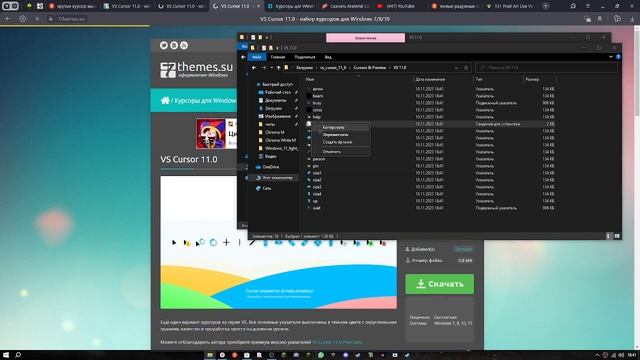640x360 pixels.
Task: Open Explorer's recent locations dropdown arrow
Action: click(271, 68)
